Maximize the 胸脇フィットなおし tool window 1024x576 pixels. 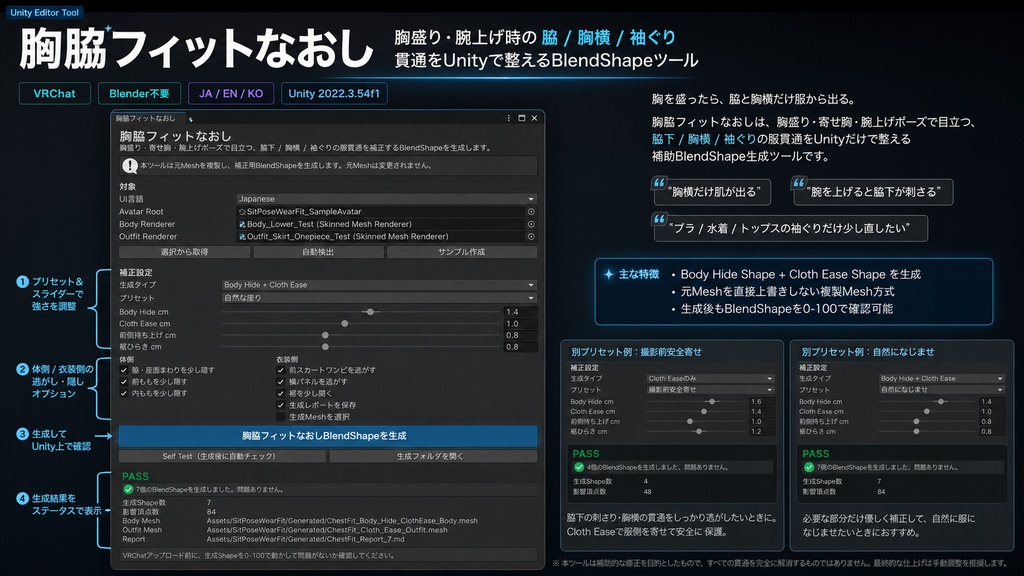(521, 118)
